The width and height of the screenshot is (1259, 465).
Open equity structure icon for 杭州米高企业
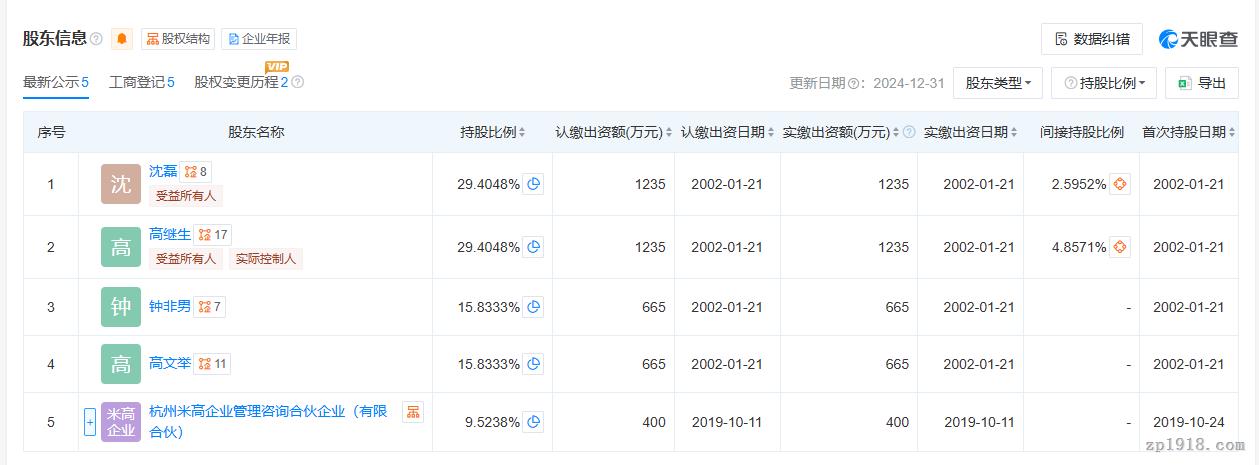[x=412, y=412]
